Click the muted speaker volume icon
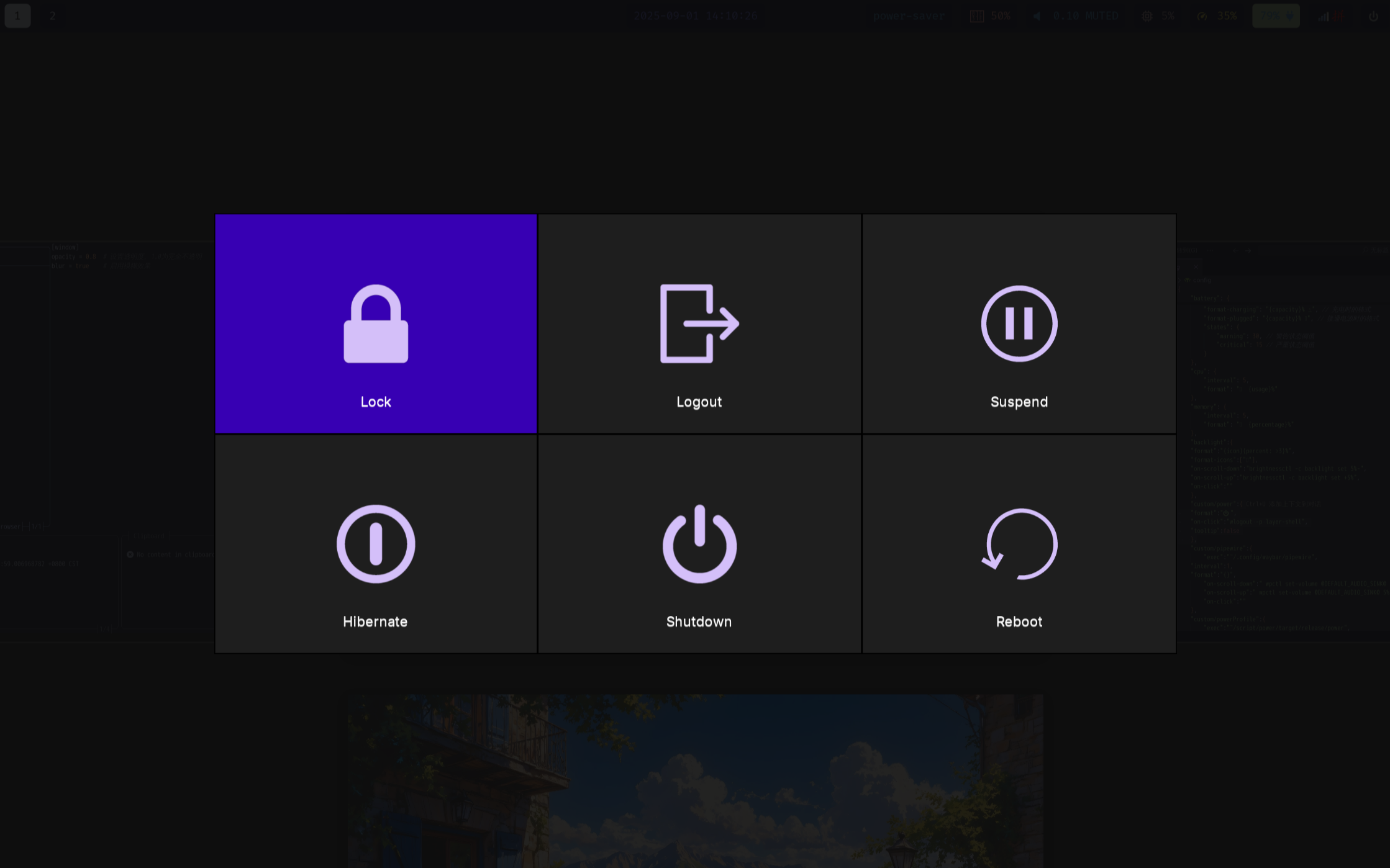Viewport: 1390px width, 868px height. tap(1037, 16)
